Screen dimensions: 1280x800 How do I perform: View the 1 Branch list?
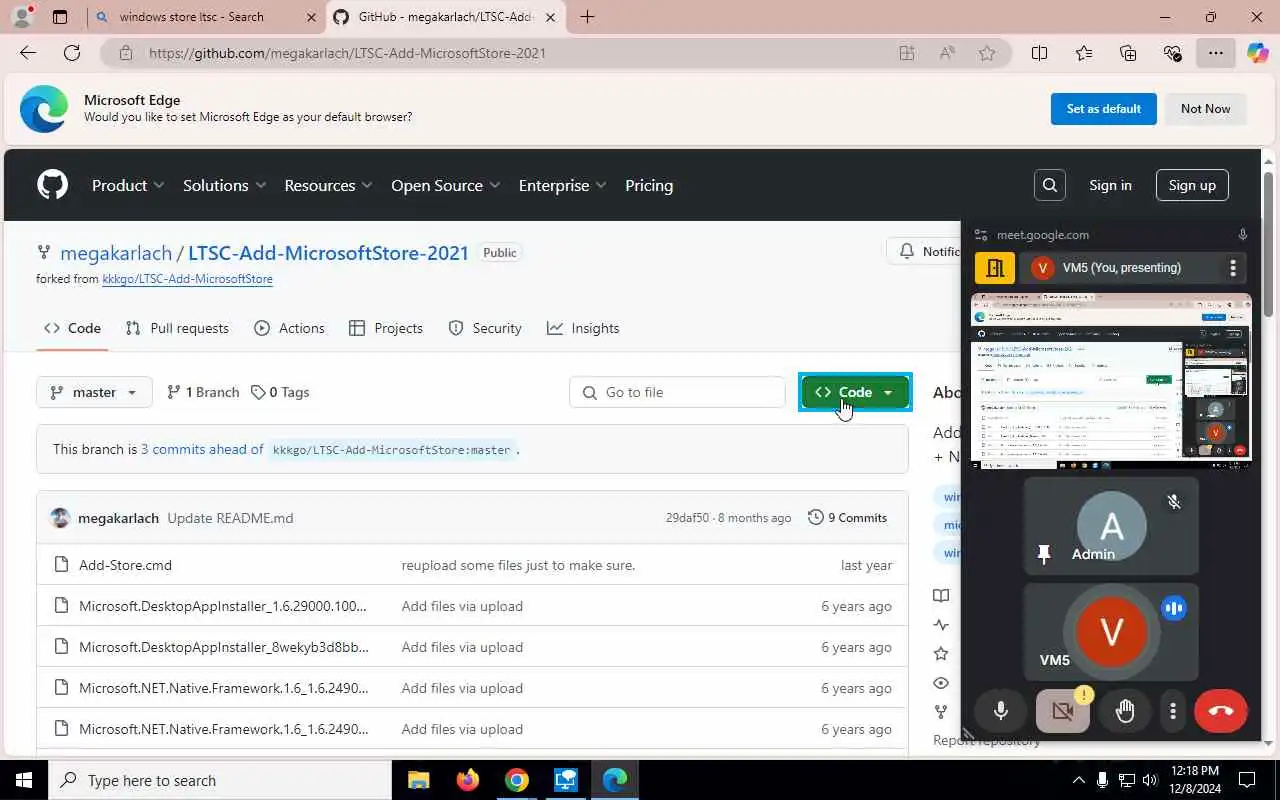(203, 392)
